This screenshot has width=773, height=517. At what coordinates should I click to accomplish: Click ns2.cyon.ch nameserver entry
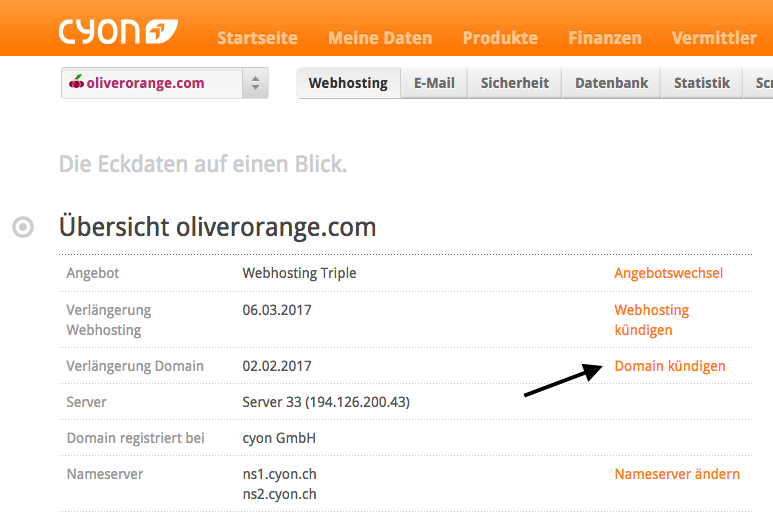coord(280,494)
